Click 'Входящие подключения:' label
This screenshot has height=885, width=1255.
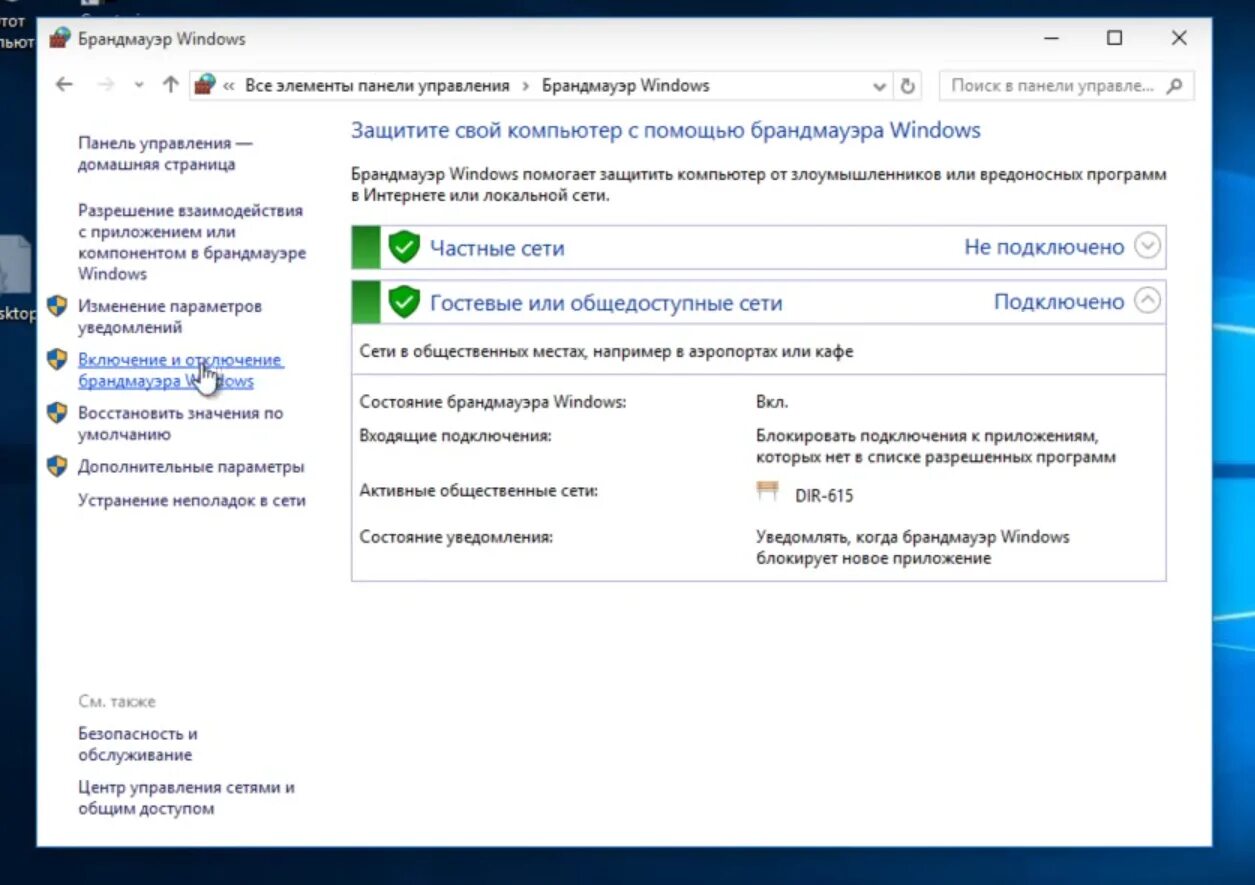pyautogui.click(x=455, y=436)
